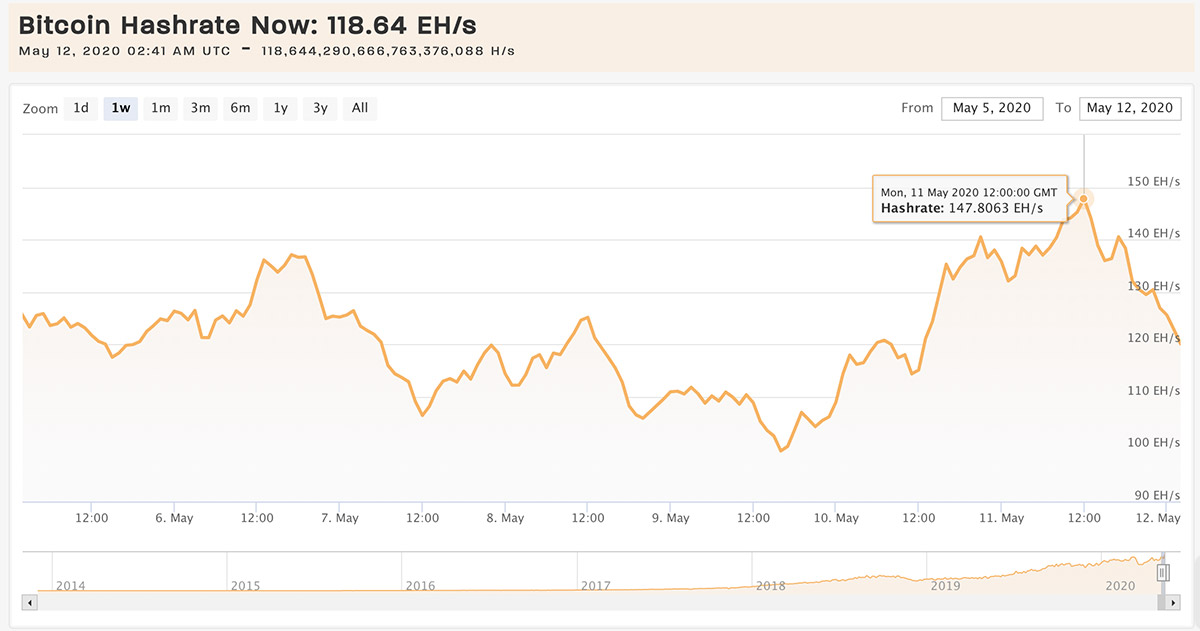1200x631 pixels.
Task: Click the navigator horizontal scrollbar track
Action: pos(596,603)
